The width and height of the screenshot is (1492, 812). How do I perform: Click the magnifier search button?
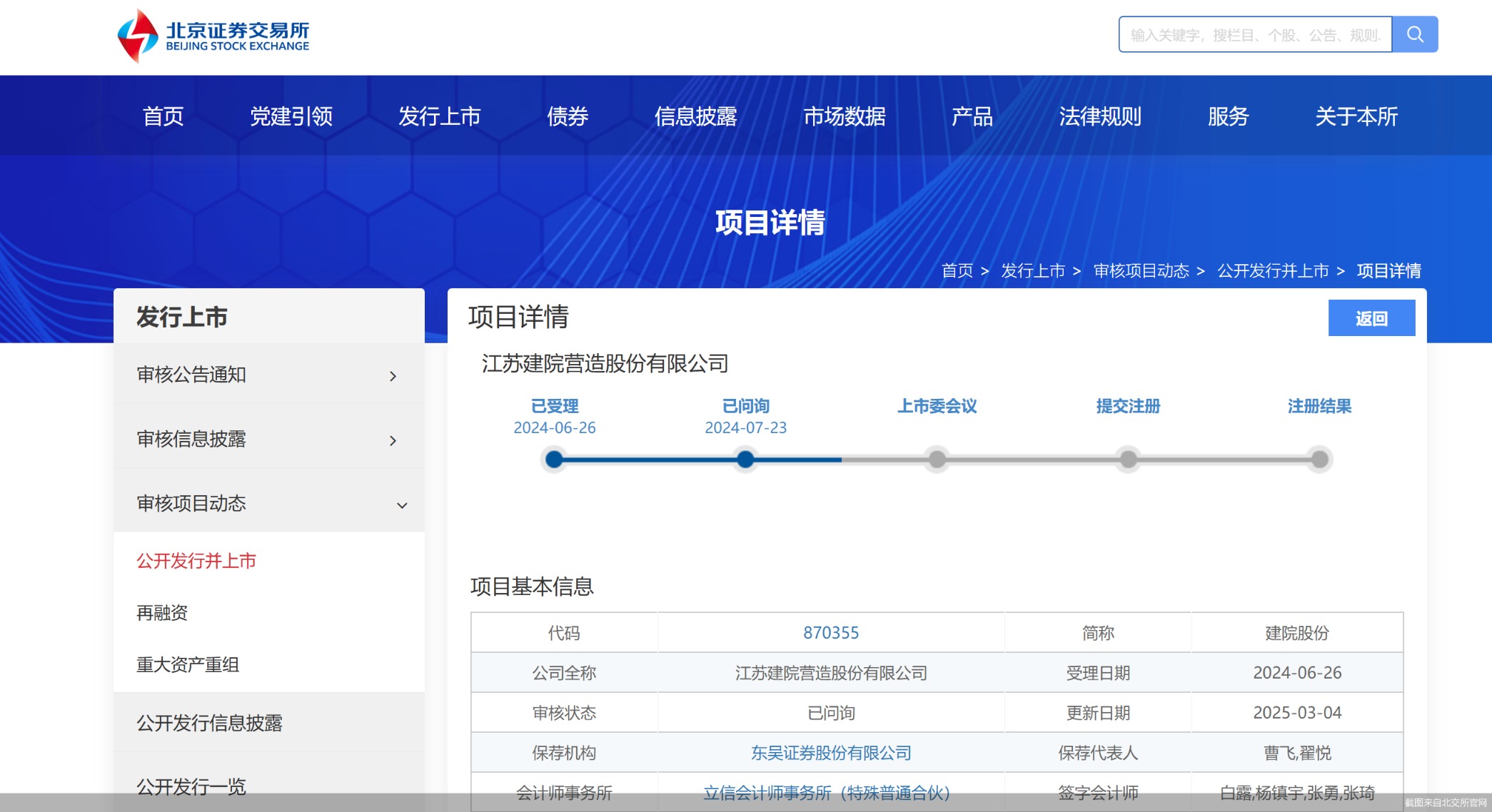pyautogui.click(x=1415, y=34)
